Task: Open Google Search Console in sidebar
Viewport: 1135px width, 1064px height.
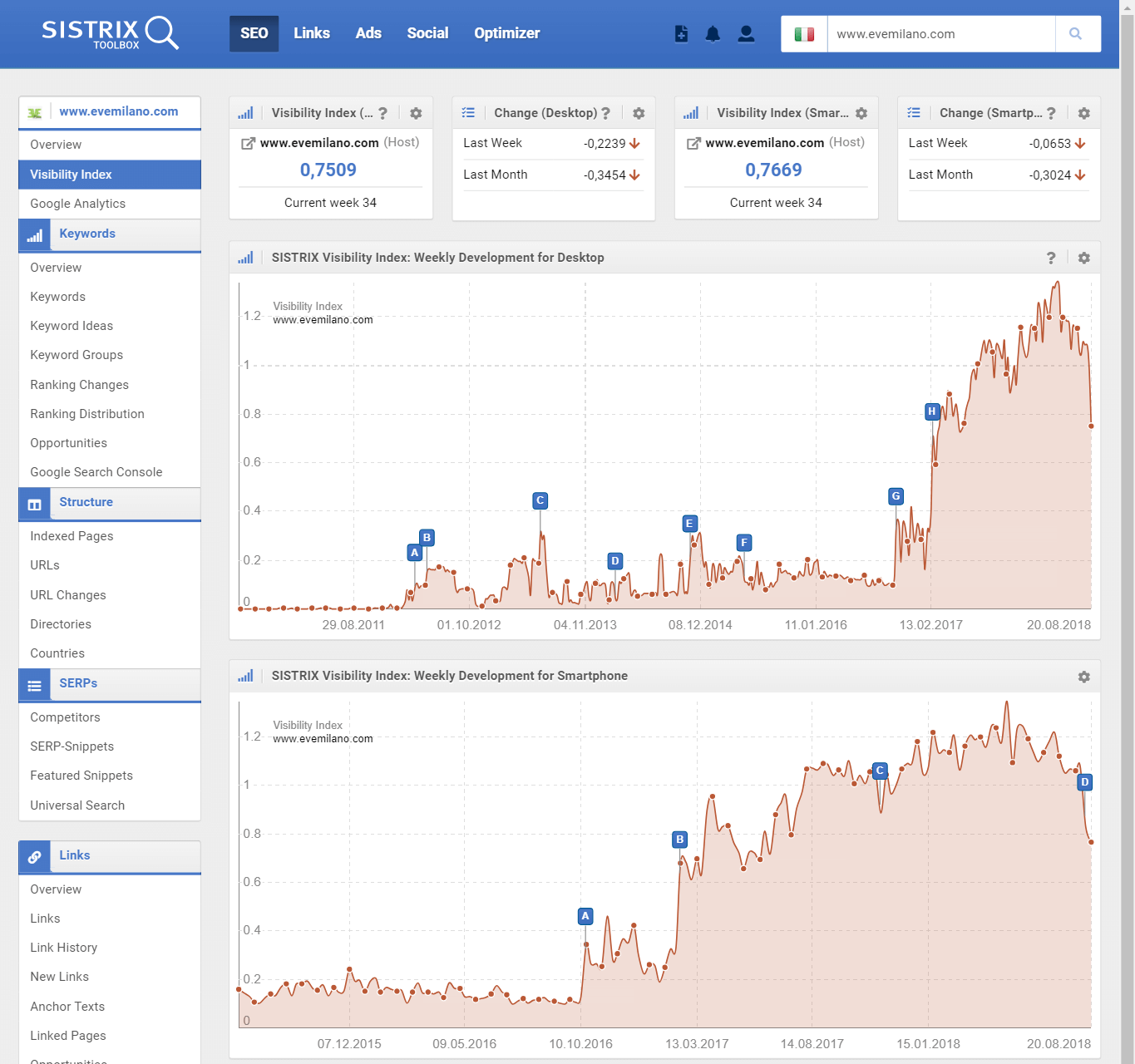Action: pyautogui.click(x=110, y=472)
